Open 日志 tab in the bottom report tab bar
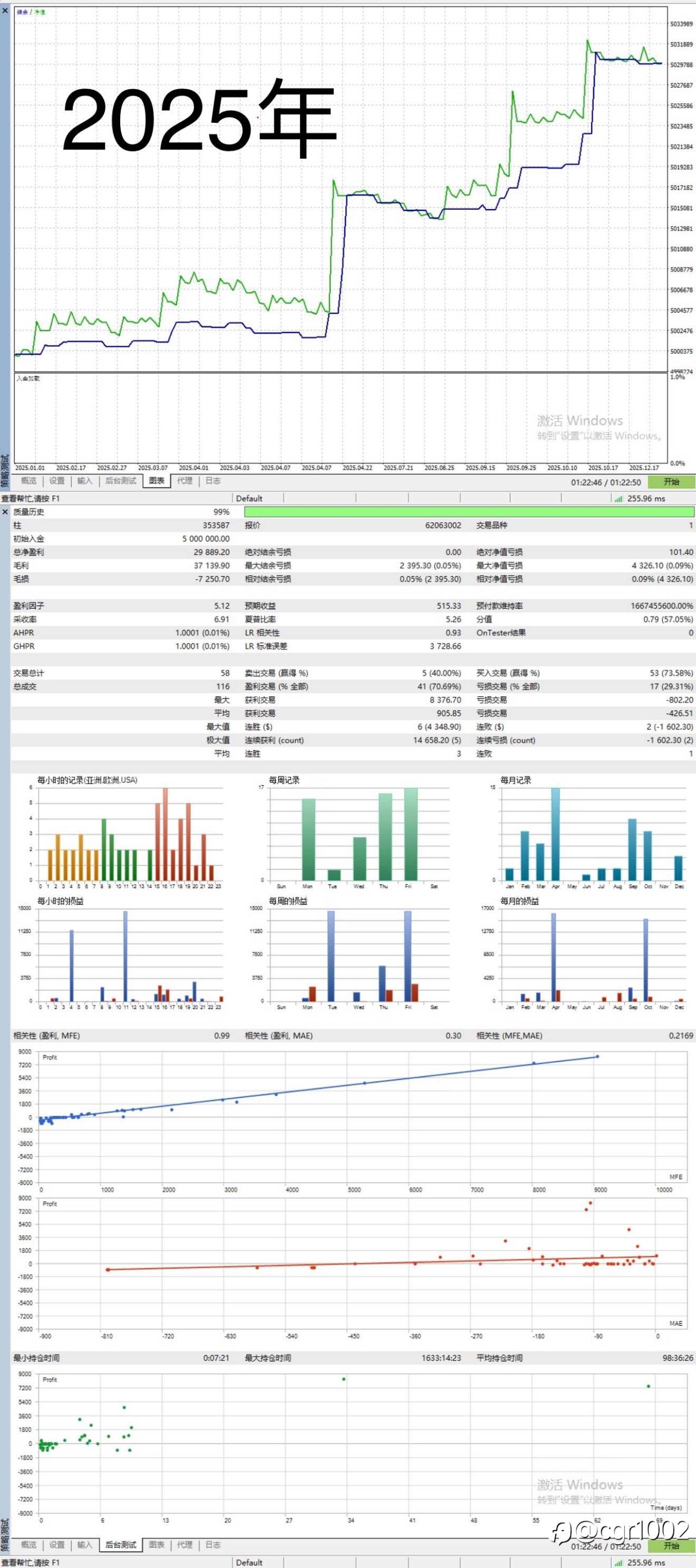Viewport: 696px width, 1568px height. (213, 1545)
